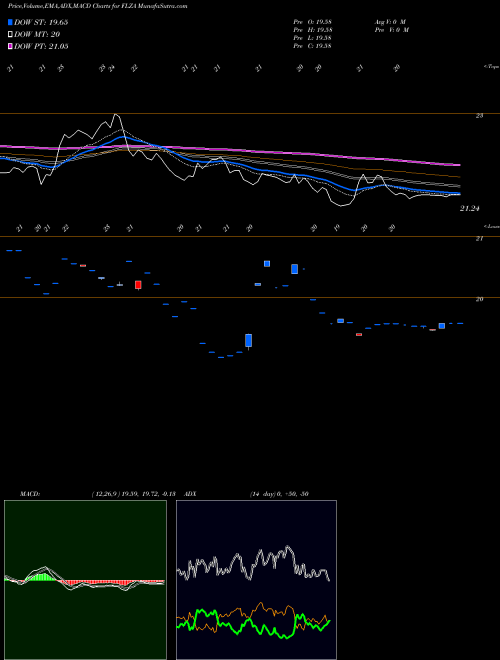This screenshot has width=500, height=660.
Task: Click the blue DOW ST legend swatch
Action: (11, 22)
